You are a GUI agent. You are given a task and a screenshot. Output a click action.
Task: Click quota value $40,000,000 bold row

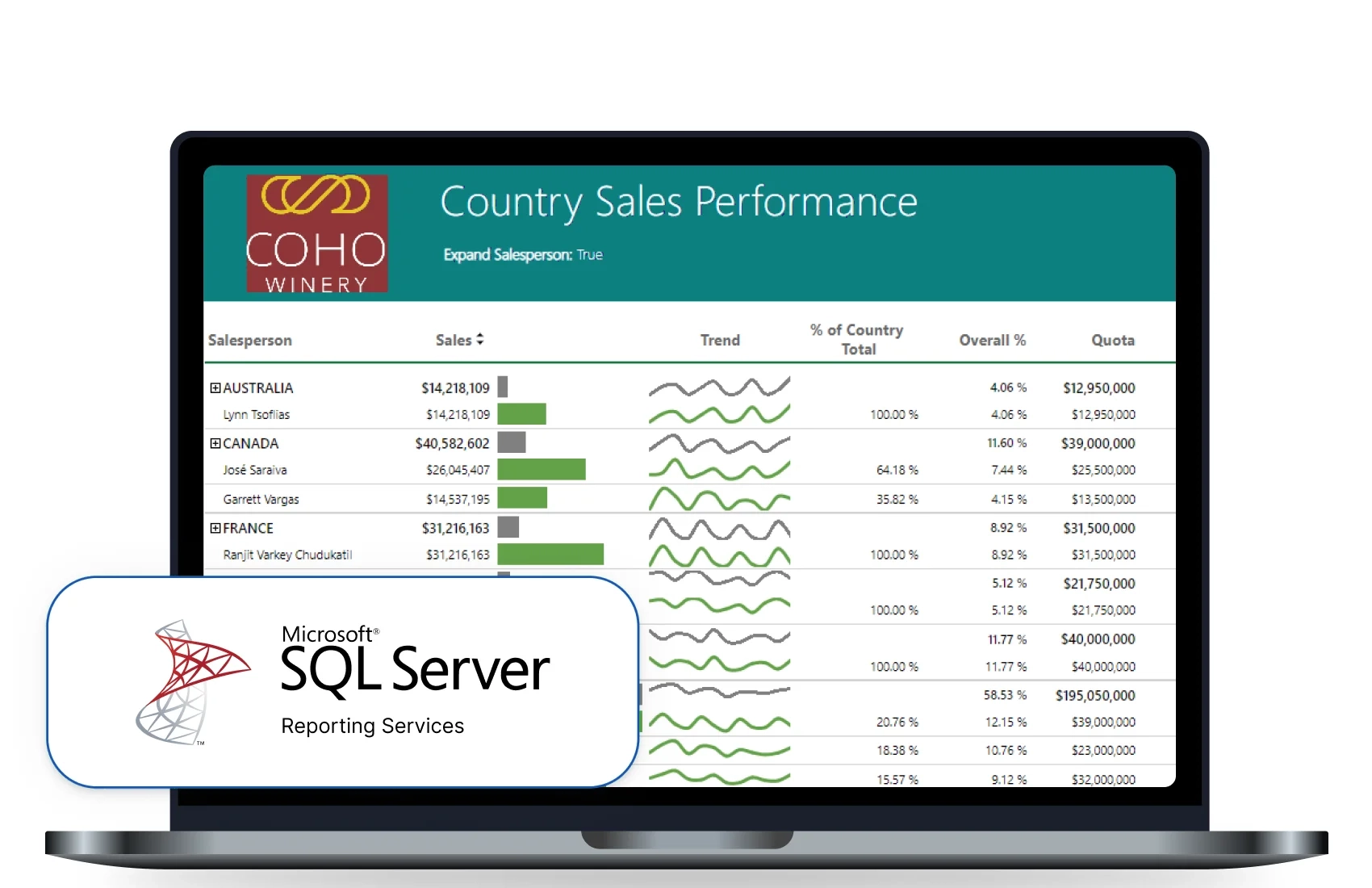coord(1098,639)
